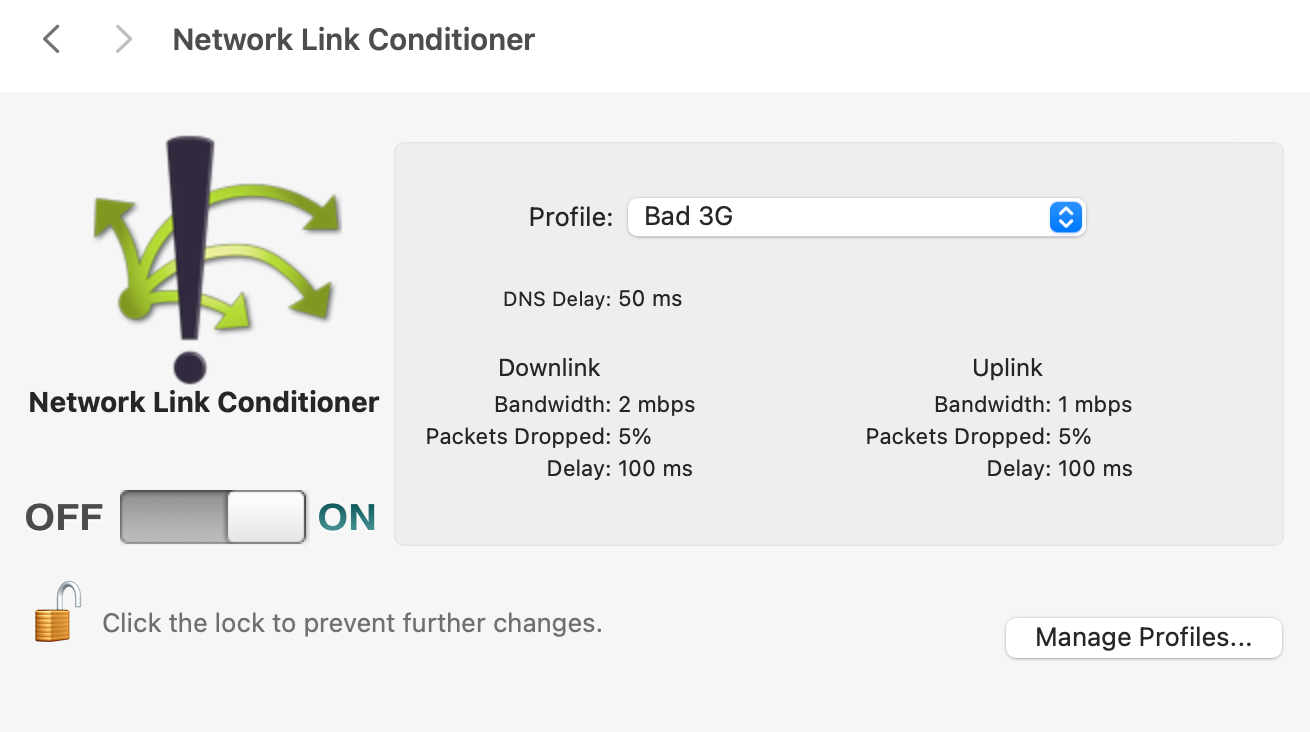Click the forward chevron arrow

pos(123,40)
